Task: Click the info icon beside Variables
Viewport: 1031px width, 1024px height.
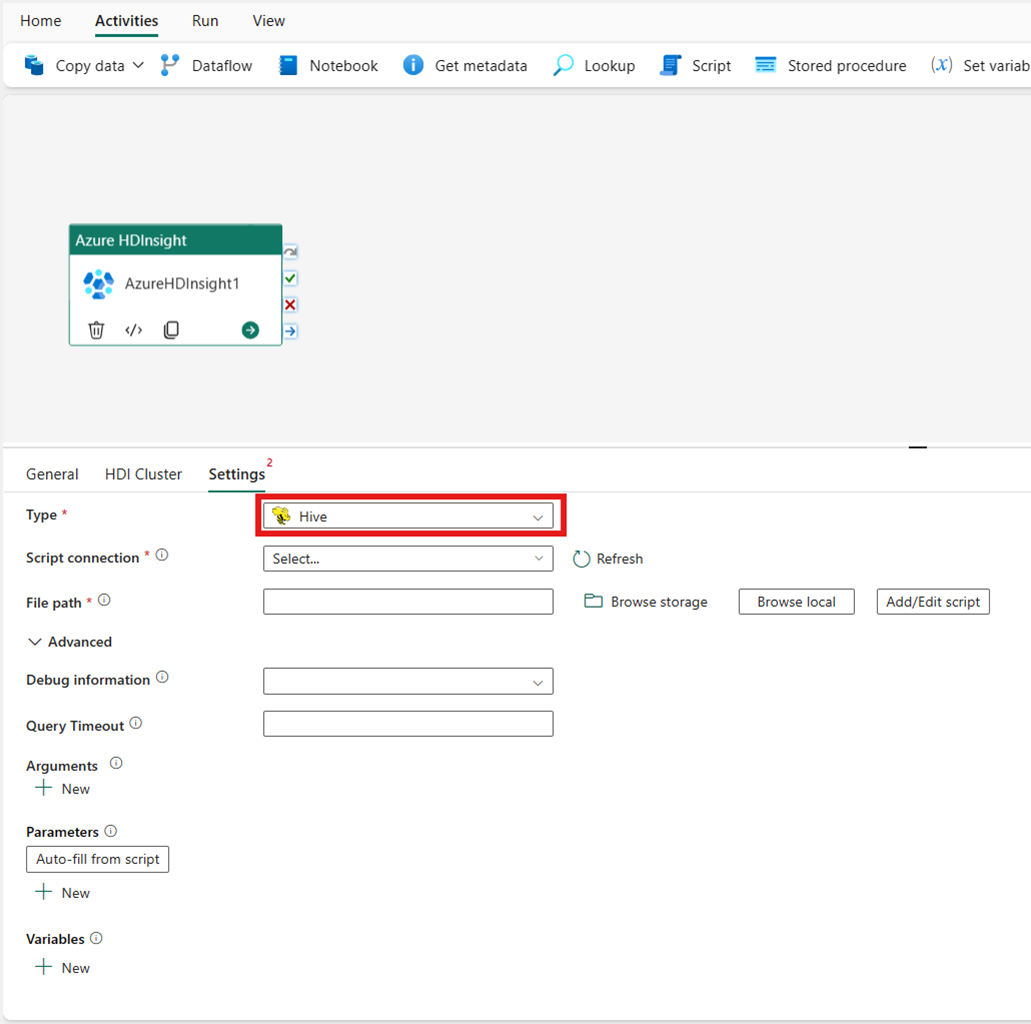Action: (96, 939)
